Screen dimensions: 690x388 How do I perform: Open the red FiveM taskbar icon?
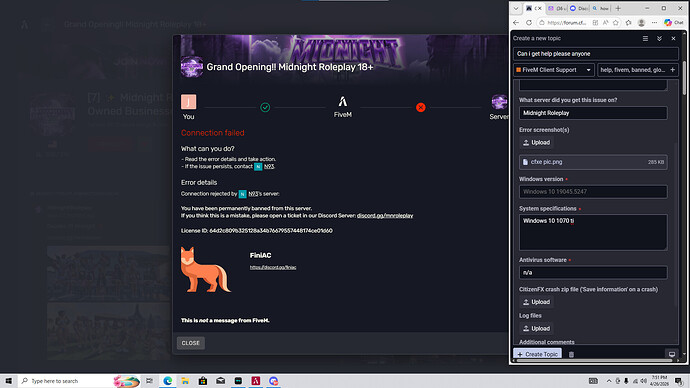tap(256, 381)
